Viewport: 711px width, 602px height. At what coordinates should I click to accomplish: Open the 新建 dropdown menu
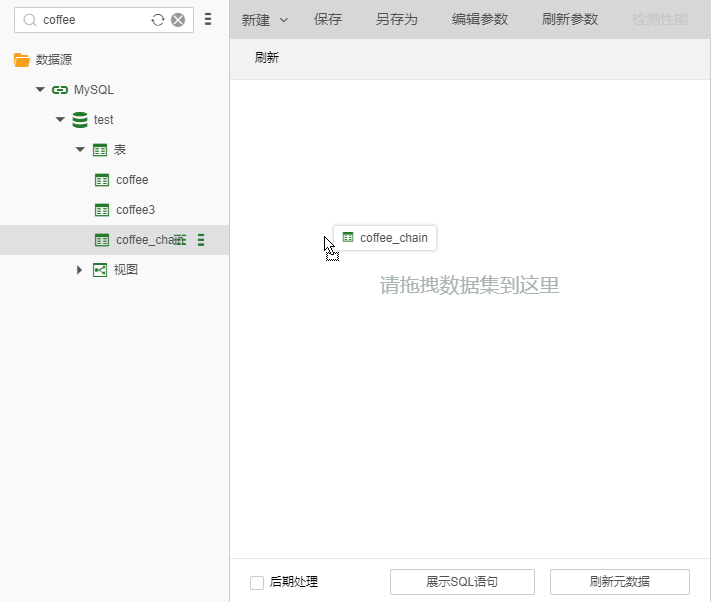tap(265, 20)
